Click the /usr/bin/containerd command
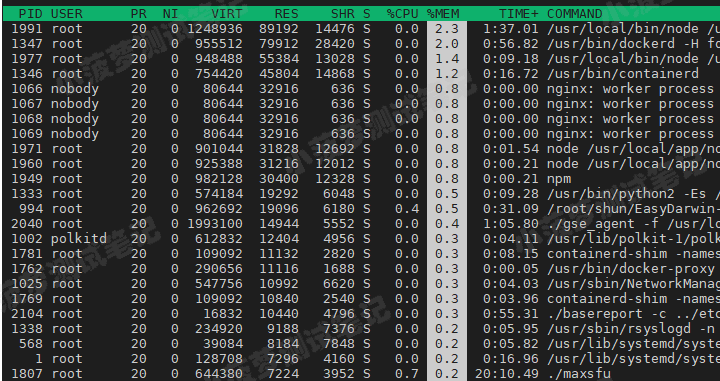The width and height of the screenshot is (720, 381). coord(623,74)
